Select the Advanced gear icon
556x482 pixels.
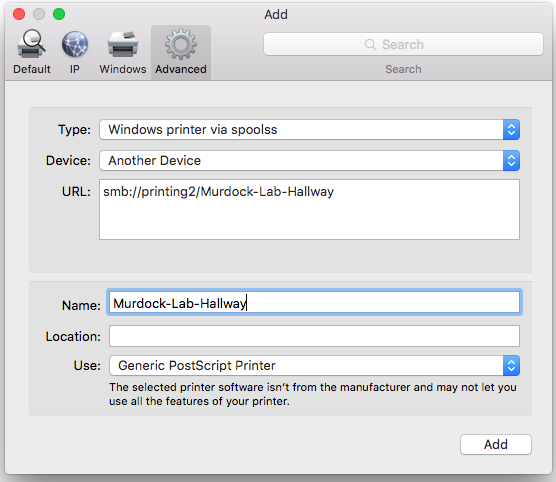coord(181,44)
